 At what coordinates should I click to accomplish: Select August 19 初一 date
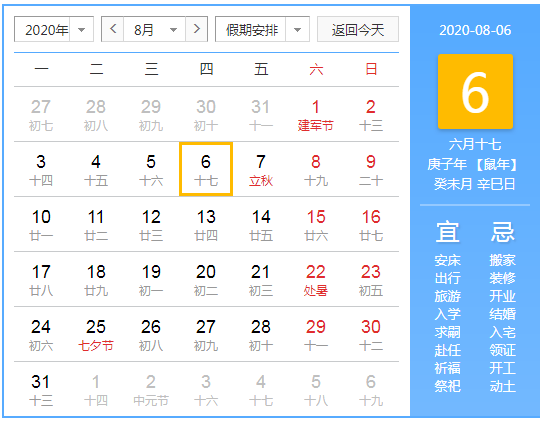pyautogui.click(x=151, y=280)
